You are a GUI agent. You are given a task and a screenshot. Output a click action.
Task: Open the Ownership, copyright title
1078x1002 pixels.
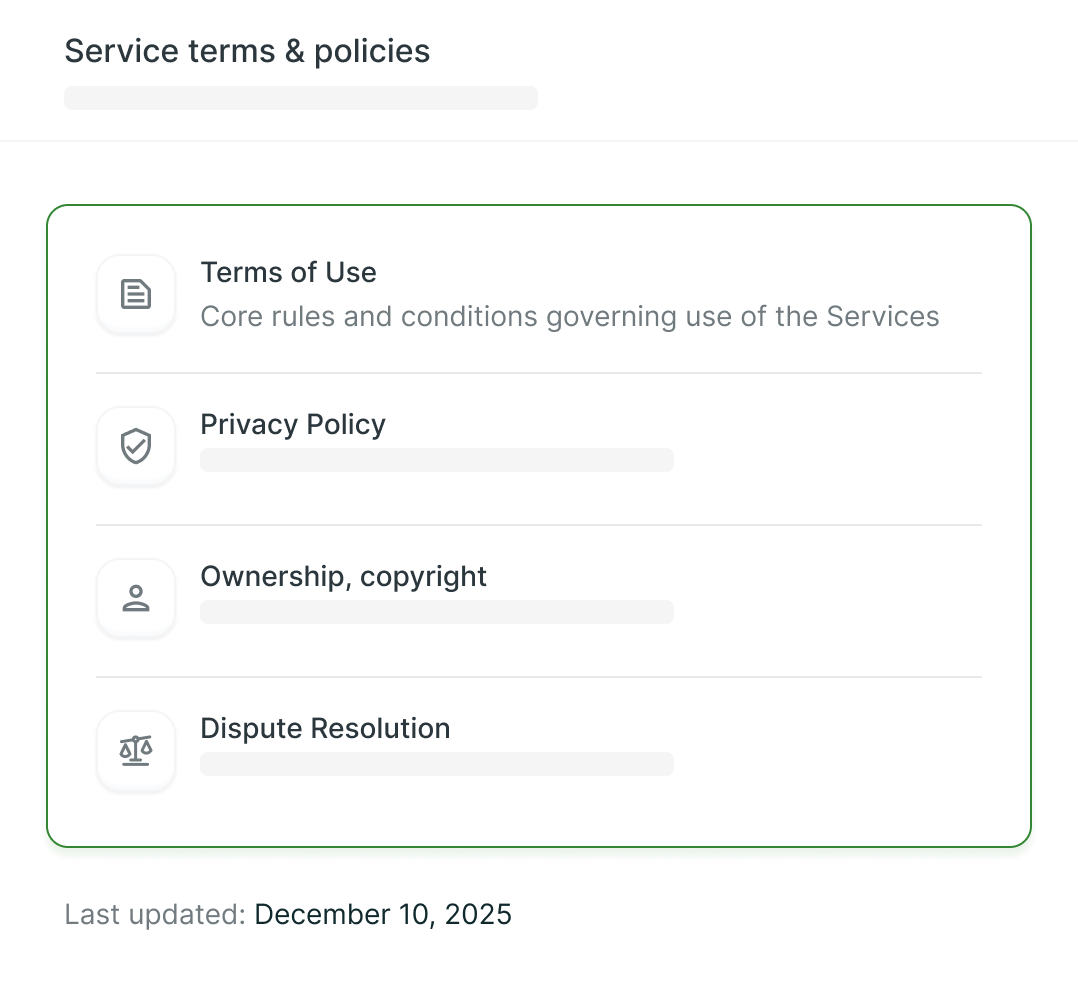pyautogui.click(x=343, y=576)
